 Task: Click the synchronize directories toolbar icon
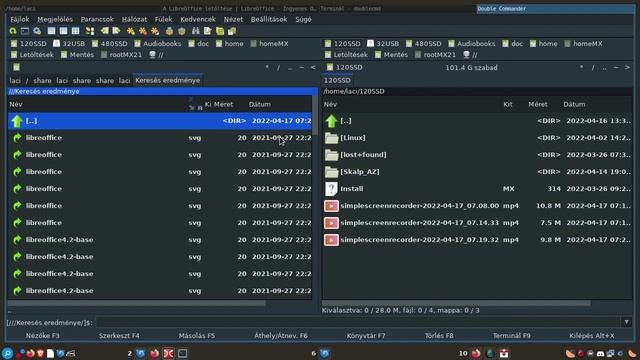pos(220,31)
